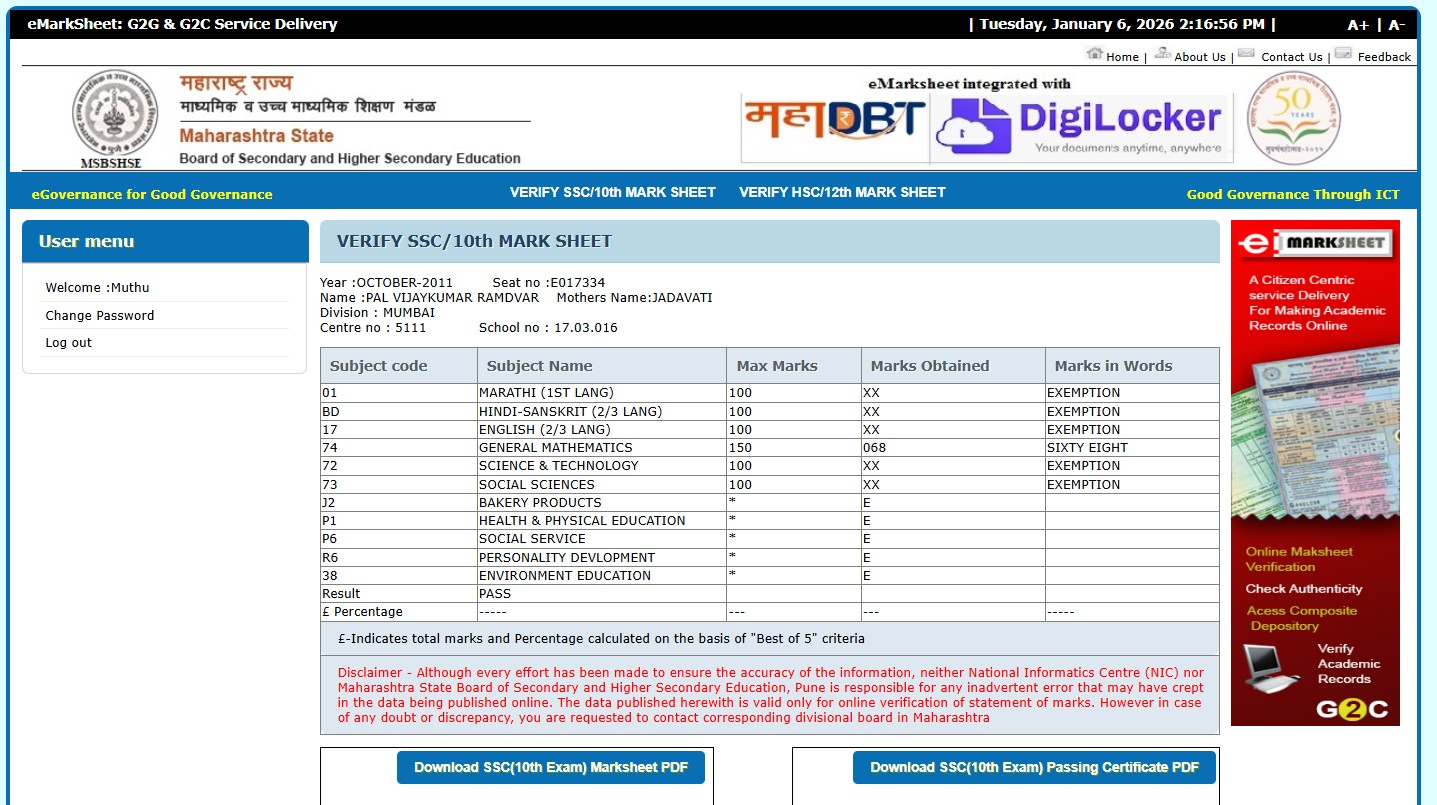
Task: Log out from the User menu
Action: (68, 342)
